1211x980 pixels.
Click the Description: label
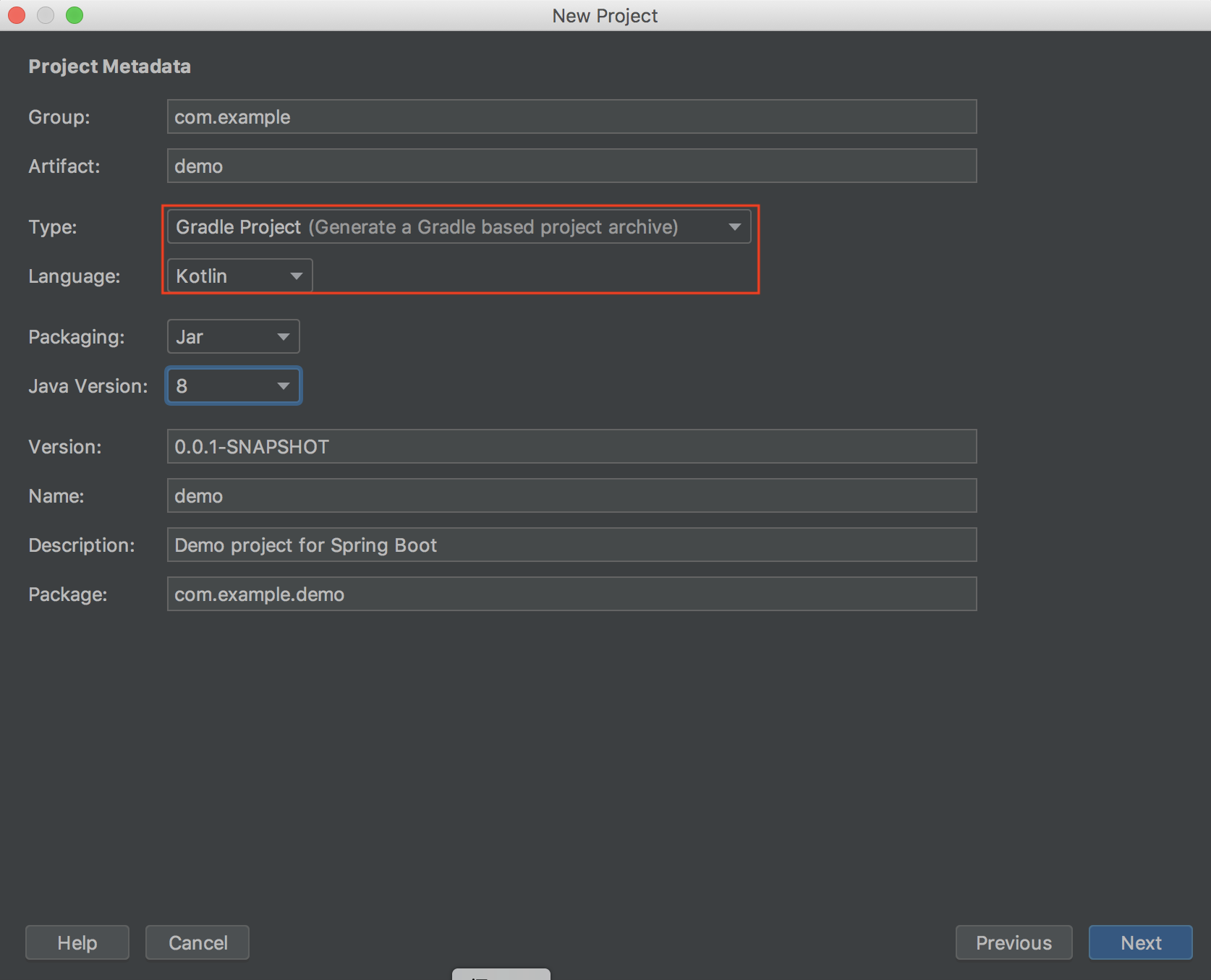[x=82, y=545]
